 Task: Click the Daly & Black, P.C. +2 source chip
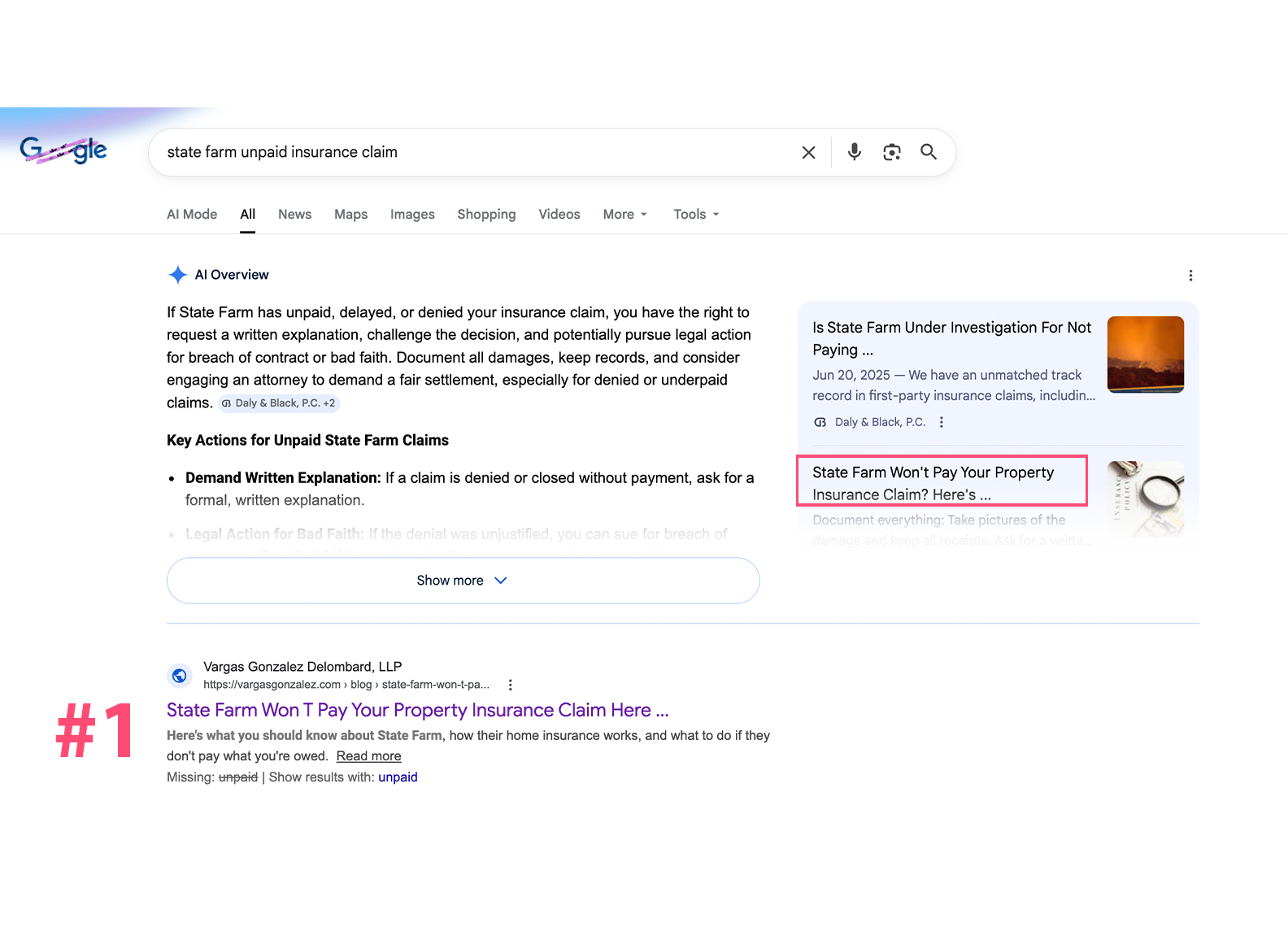tap(279, 403)
